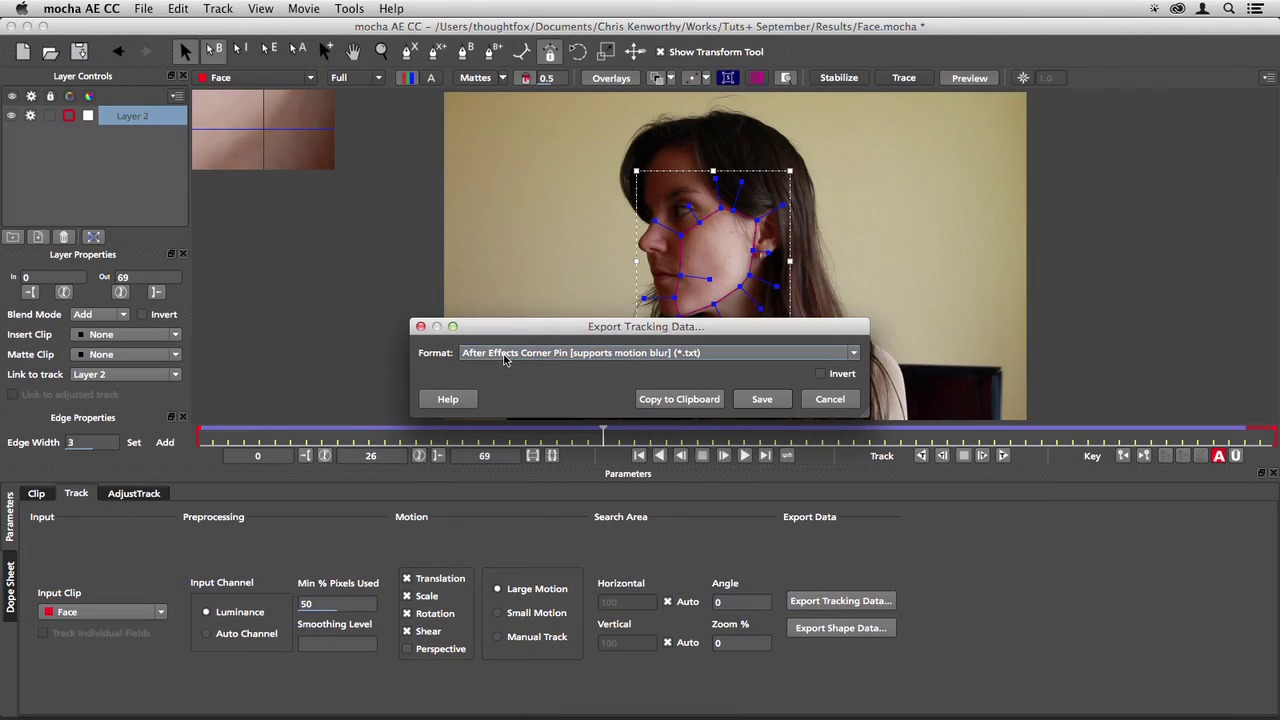The height and width of the screenshot is (720, 1280).
Task: Enable the Autokey A button
Action: point(1218,456)
